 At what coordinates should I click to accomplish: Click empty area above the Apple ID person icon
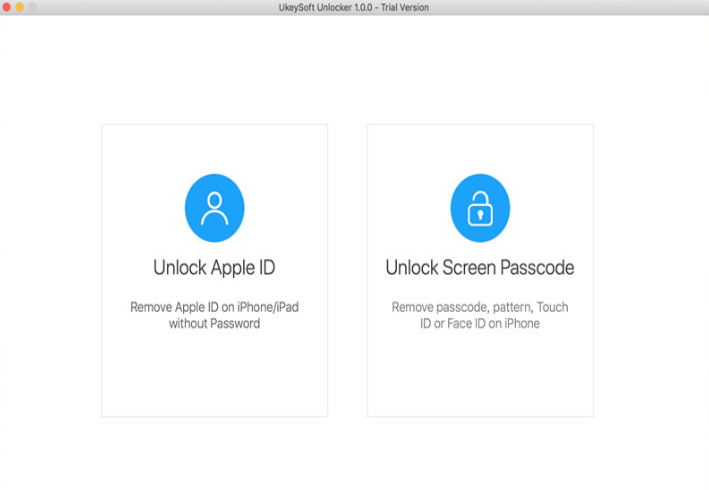coord(214,150)
